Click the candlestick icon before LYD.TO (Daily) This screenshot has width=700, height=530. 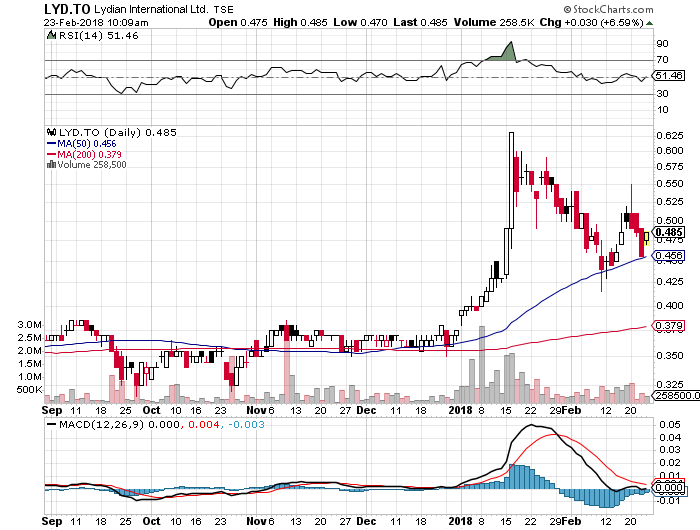(x=52, y=132)
